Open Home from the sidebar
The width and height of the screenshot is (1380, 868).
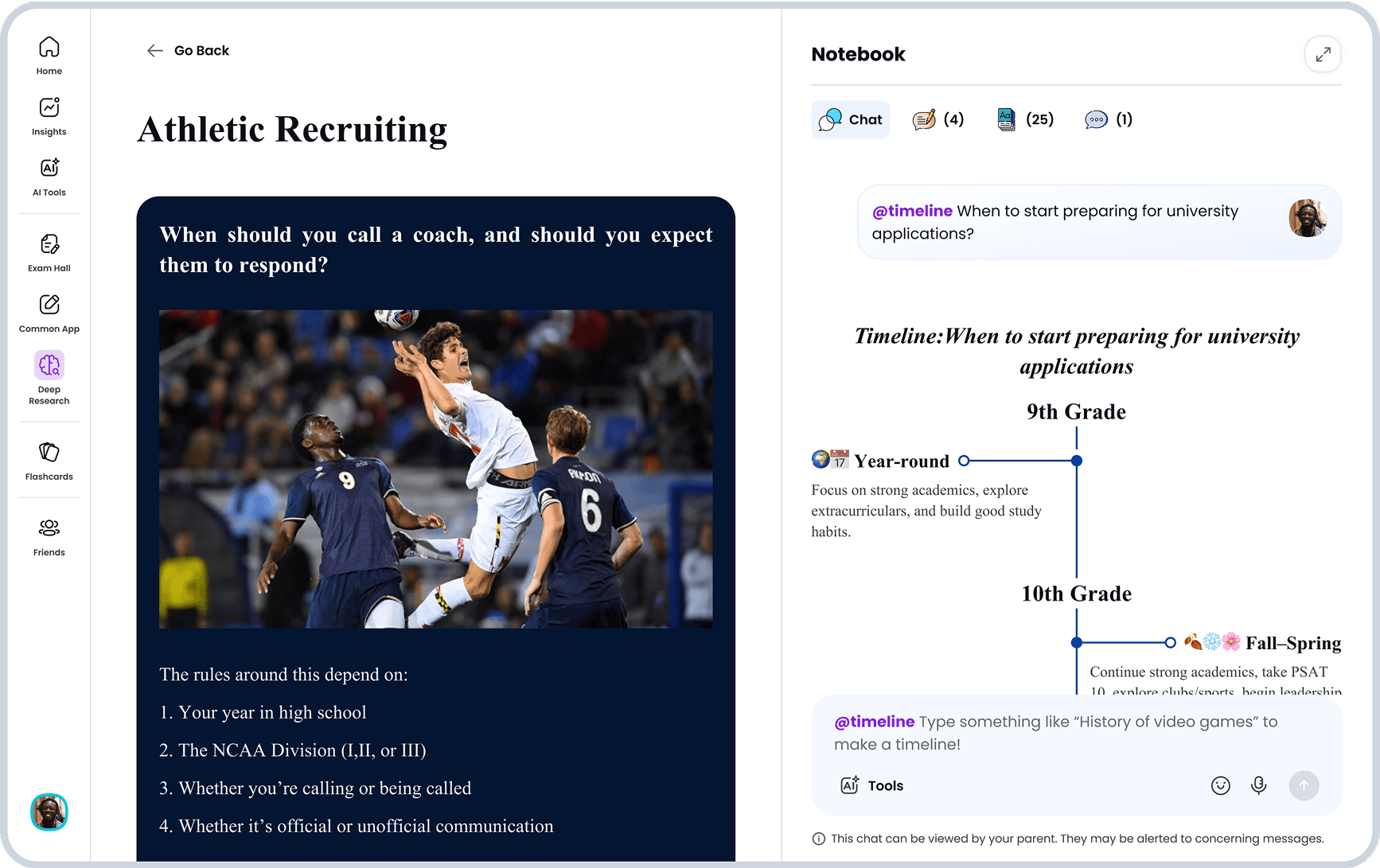[x=49, y=56]
